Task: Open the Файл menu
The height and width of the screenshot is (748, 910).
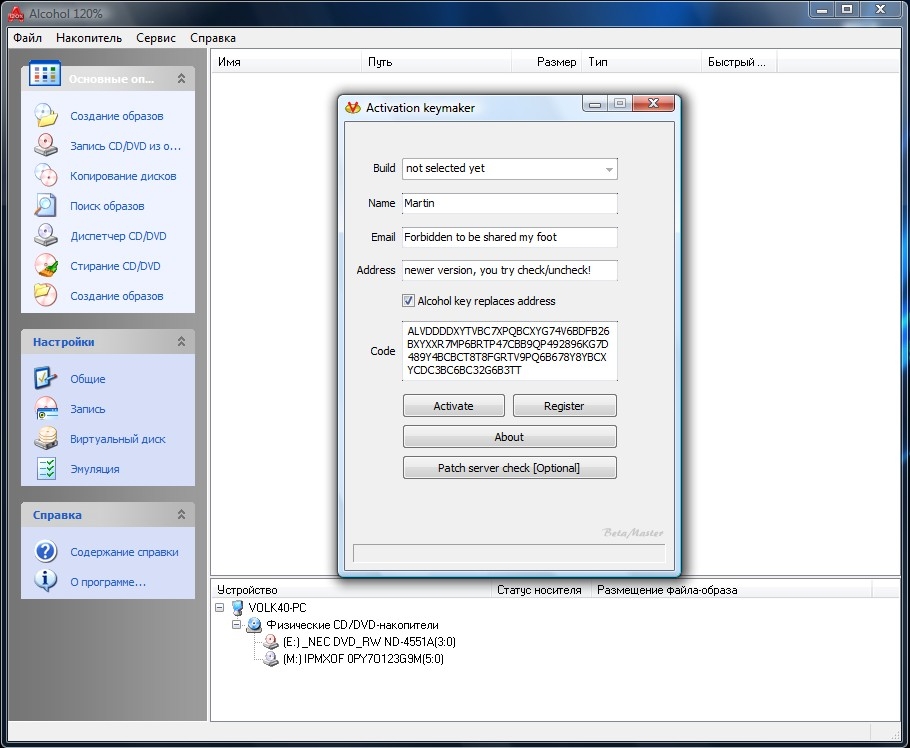Action: 27,38
